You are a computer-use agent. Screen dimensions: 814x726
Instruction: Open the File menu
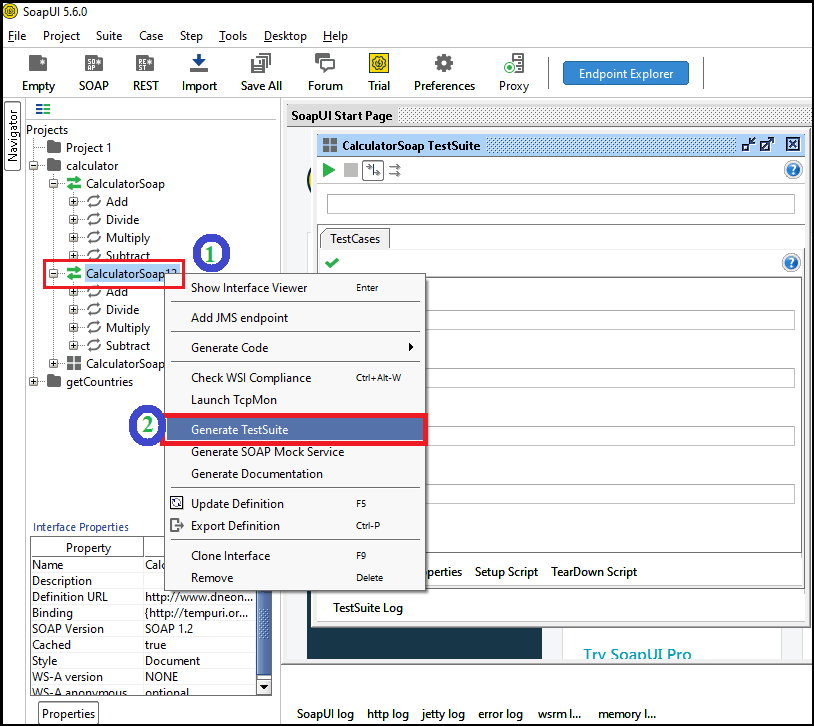[17, 36]
